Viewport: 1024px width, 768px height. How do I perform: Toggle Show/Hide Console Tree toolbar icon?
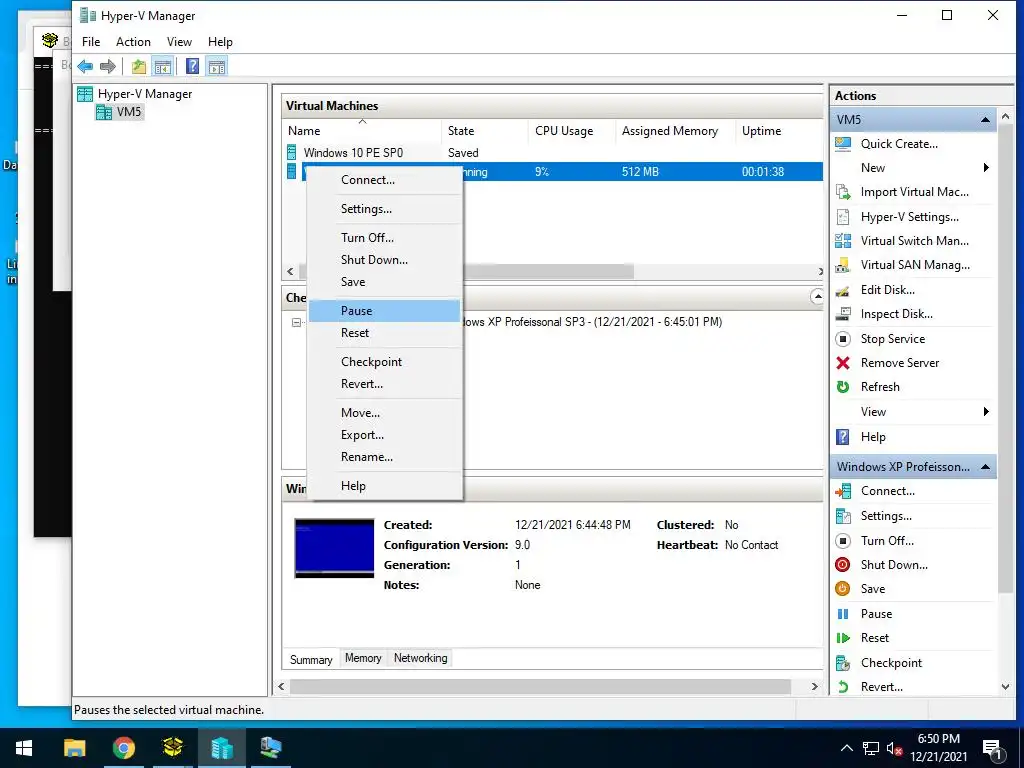[163, 66]
